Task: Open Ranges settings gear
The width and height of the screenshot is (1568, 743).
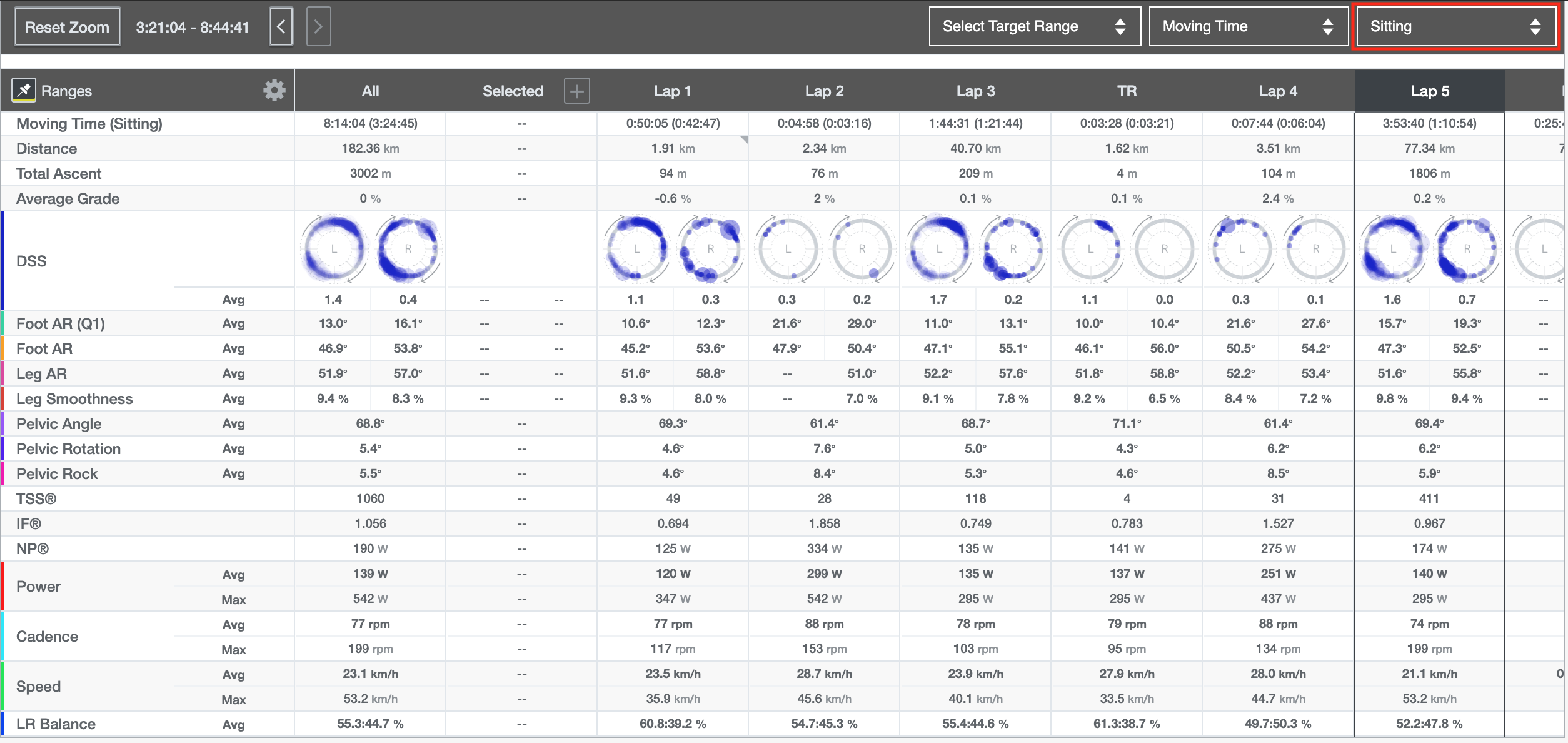Action: pos(274,91)
